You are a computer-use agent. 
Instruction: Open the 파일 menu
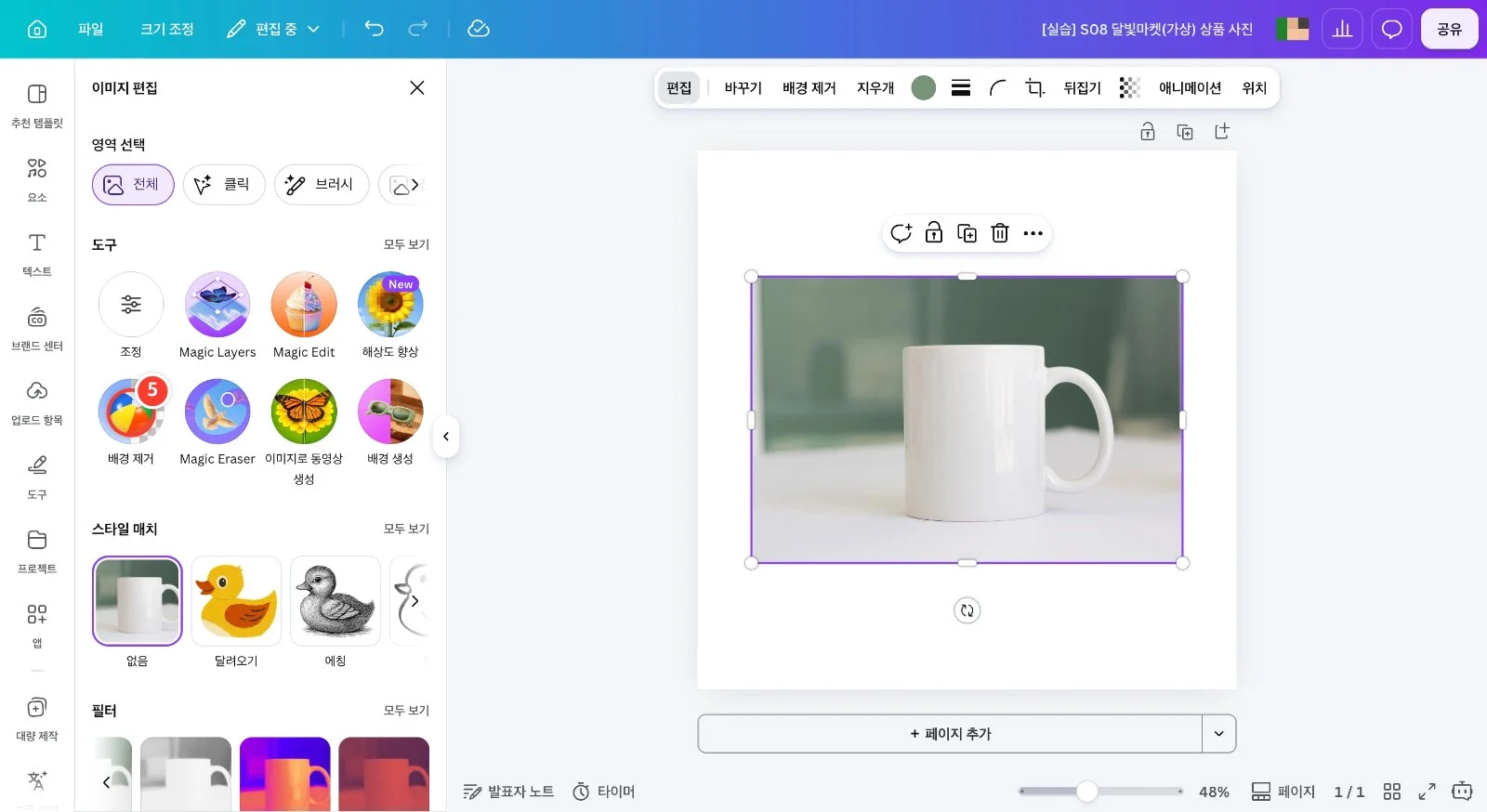[x=90, y=29]
